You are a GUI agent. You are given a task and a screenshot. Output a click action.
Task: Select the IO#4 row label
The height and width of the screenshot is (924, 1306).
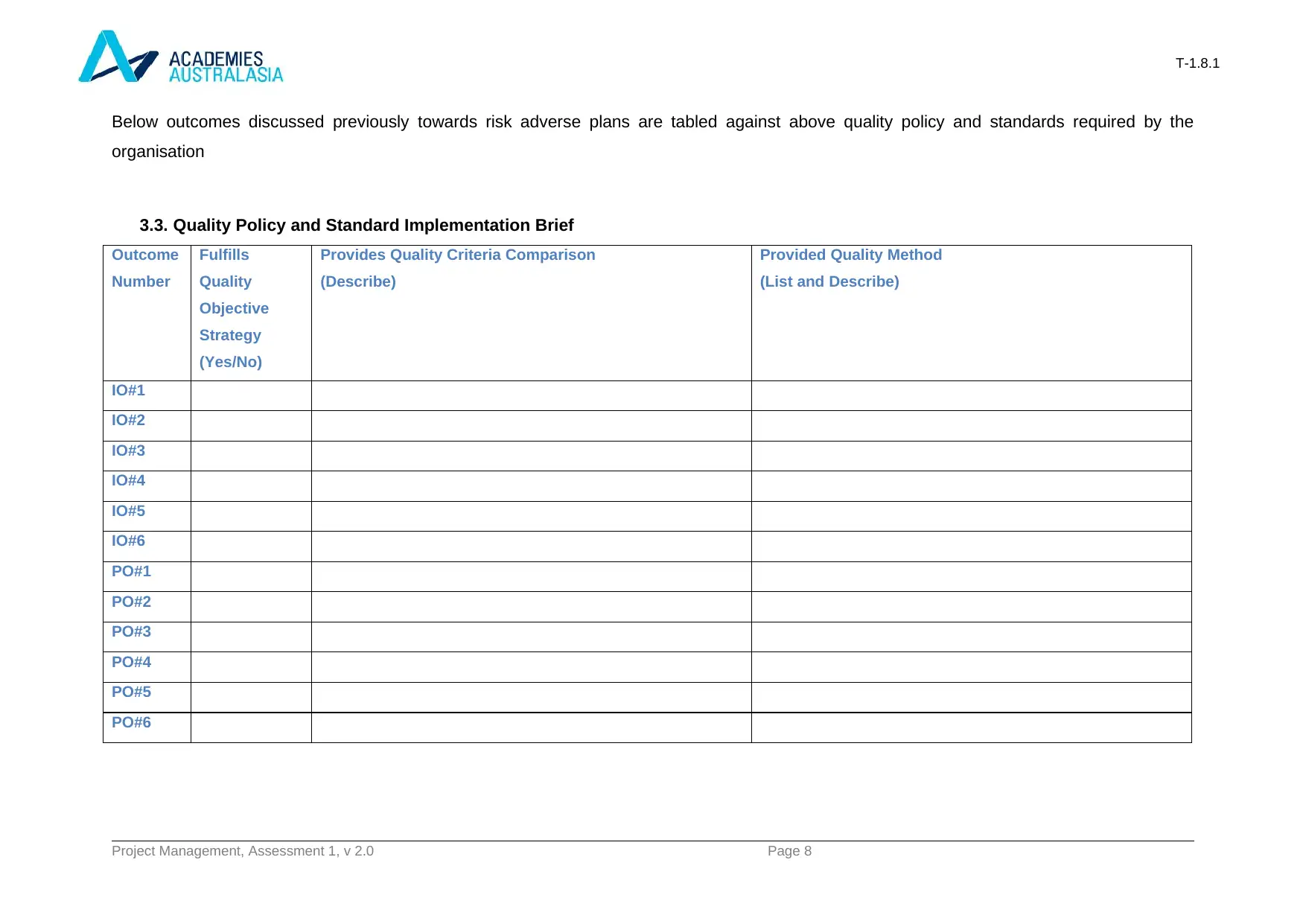(x=128, y=480)
